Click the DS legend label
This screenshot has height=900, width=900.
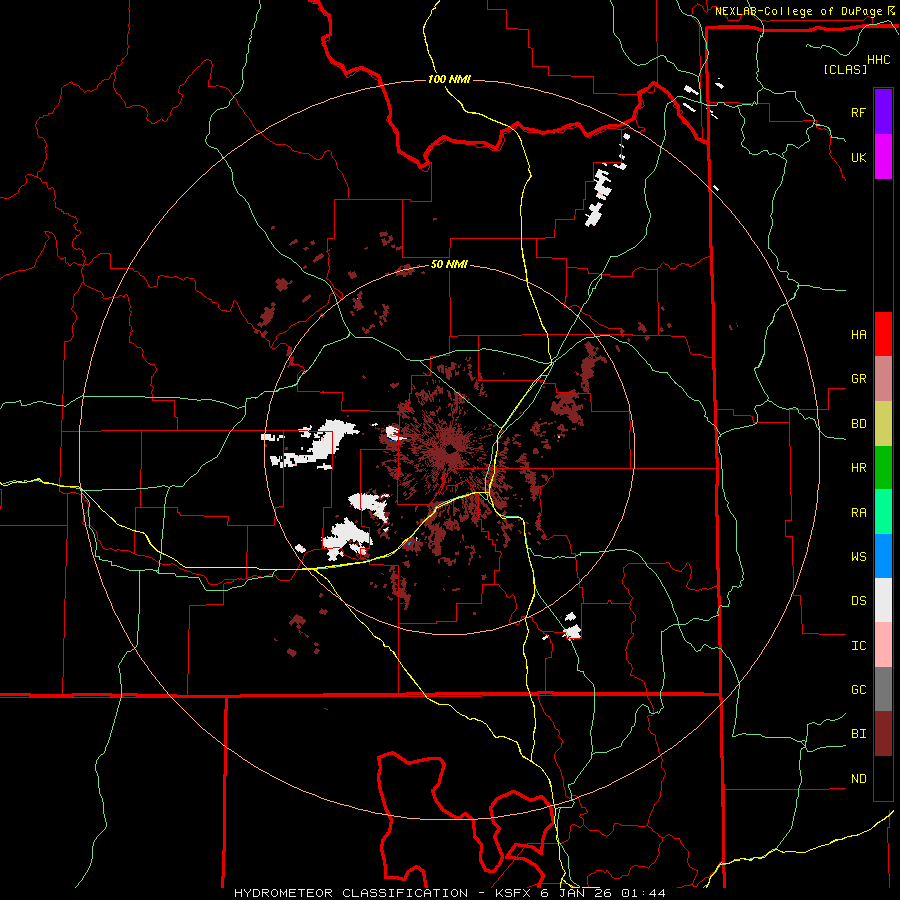click(858, 601)
